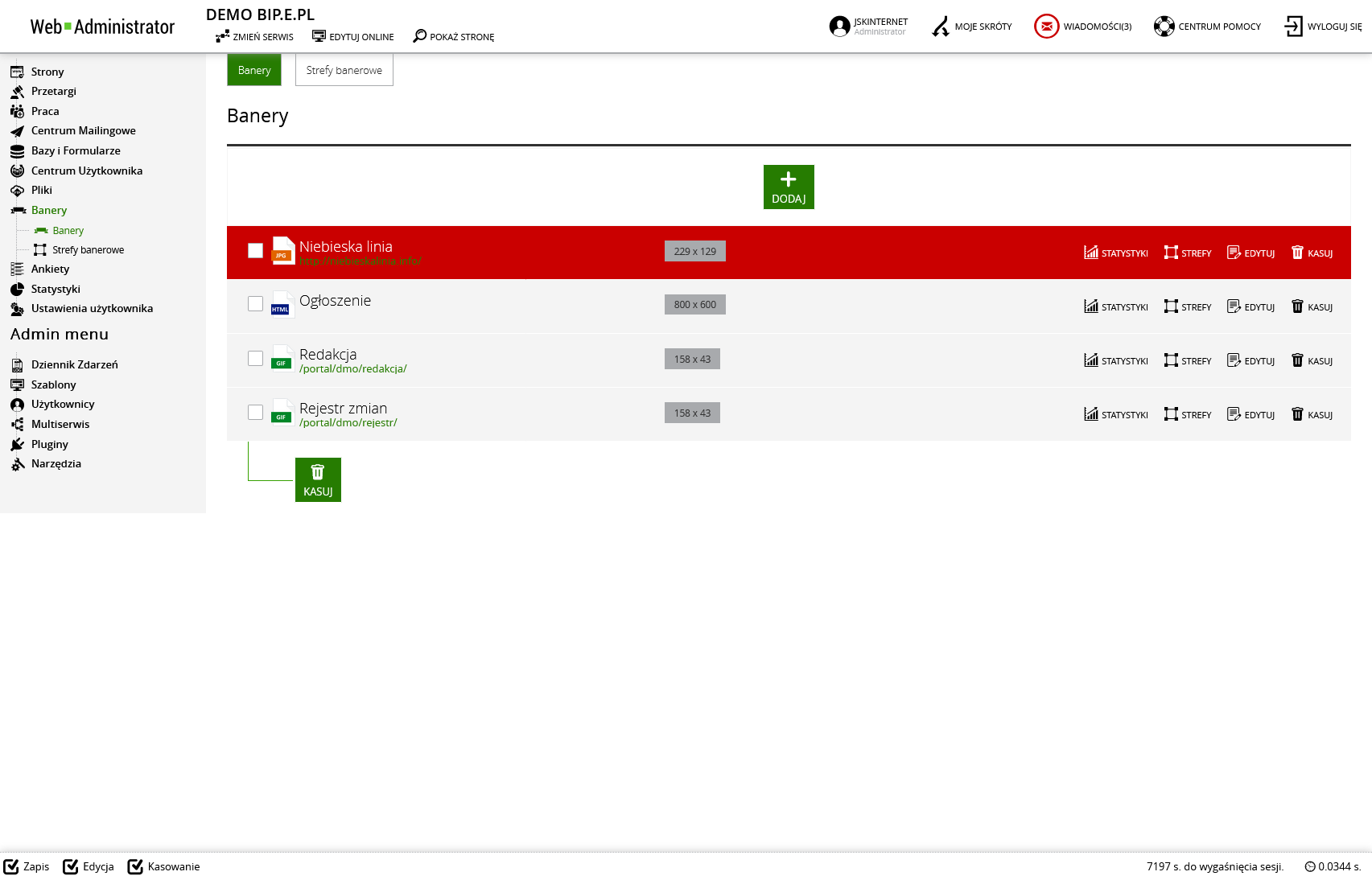
Task: Check the Niebieska linia checkbox
Action: (255, 251)
